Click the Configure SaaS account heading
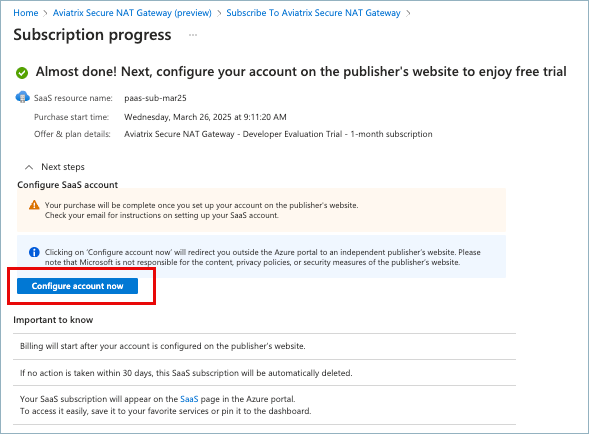This screenshot has width=589, height=434. (68, 185)
